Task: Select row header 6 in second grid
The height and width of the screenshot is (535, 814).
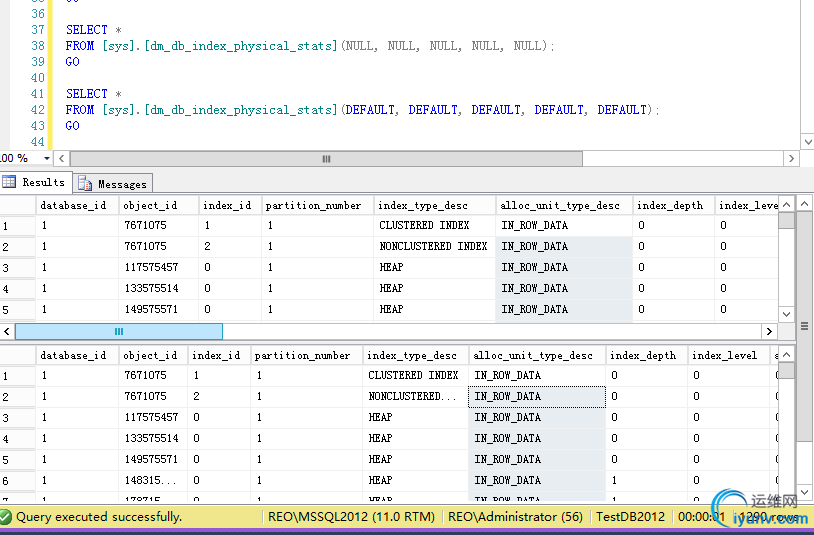Action: click(x=18, y=481)
